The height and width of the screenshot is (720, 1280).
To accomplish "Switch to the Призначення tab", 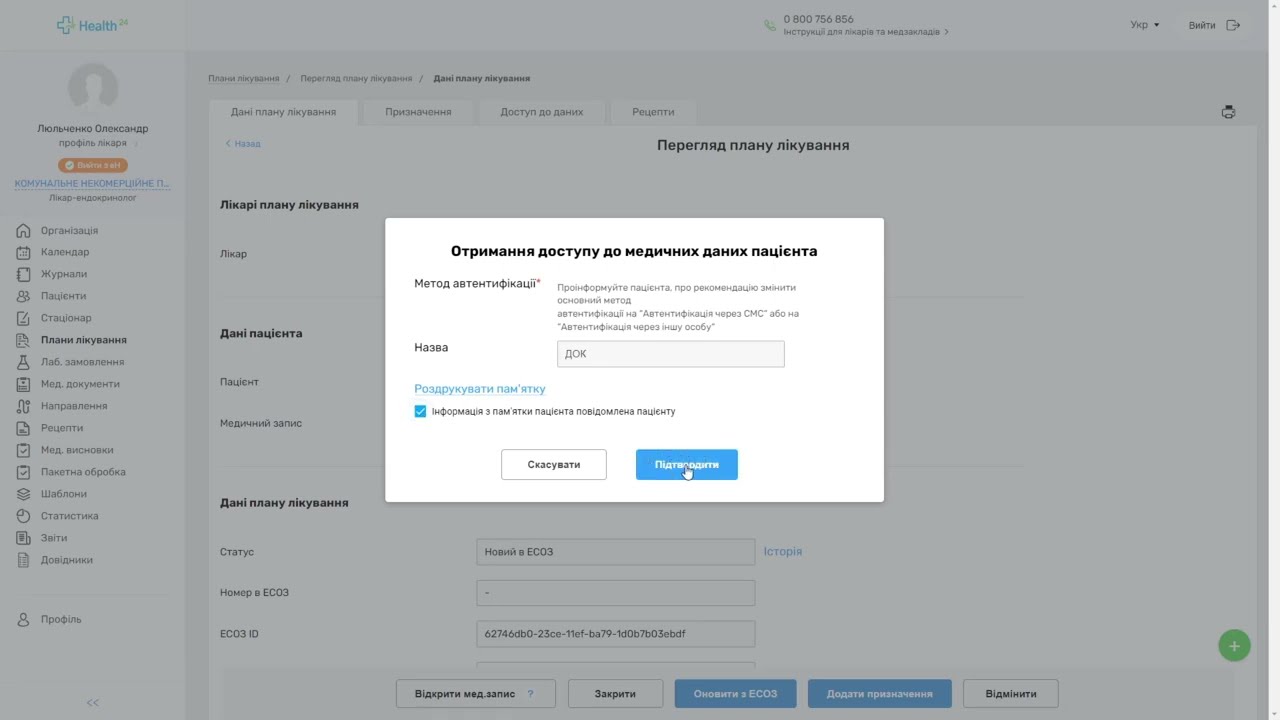I will [x=418, y=112].
